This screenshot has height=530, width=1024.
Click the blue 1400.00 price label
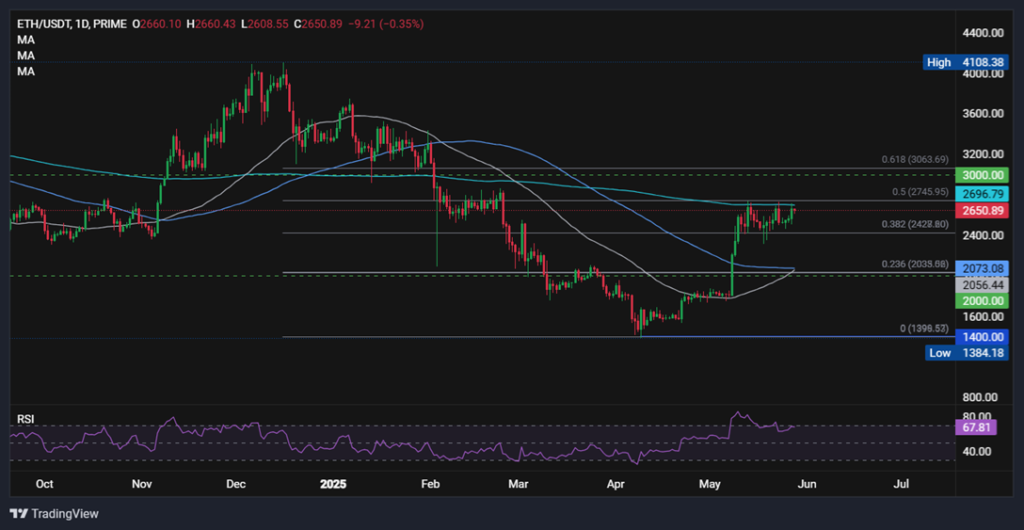pyautogui.click(x=982, y=337)
